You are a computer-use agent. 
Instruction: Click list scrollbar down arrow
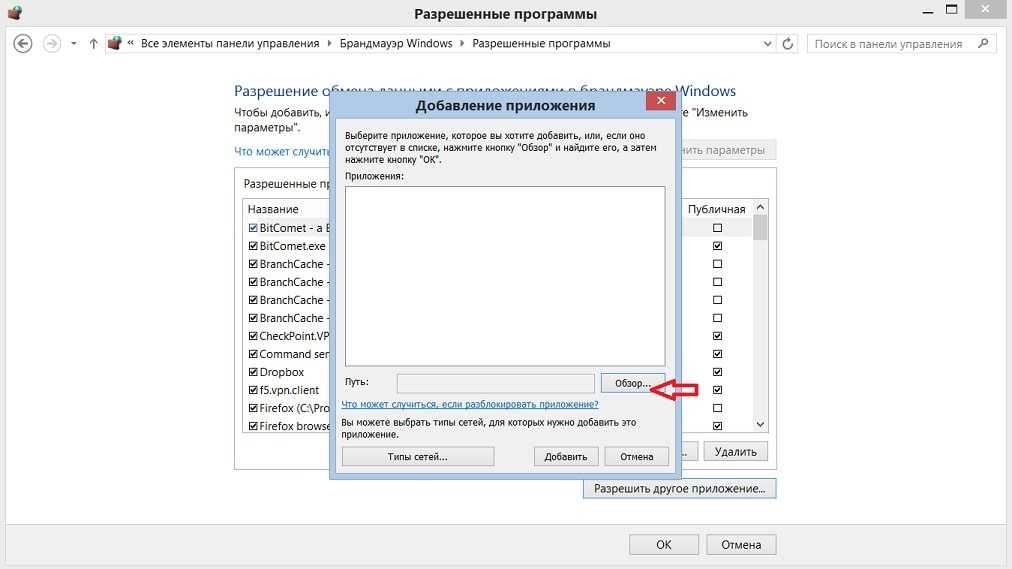(x=760, y=424)
